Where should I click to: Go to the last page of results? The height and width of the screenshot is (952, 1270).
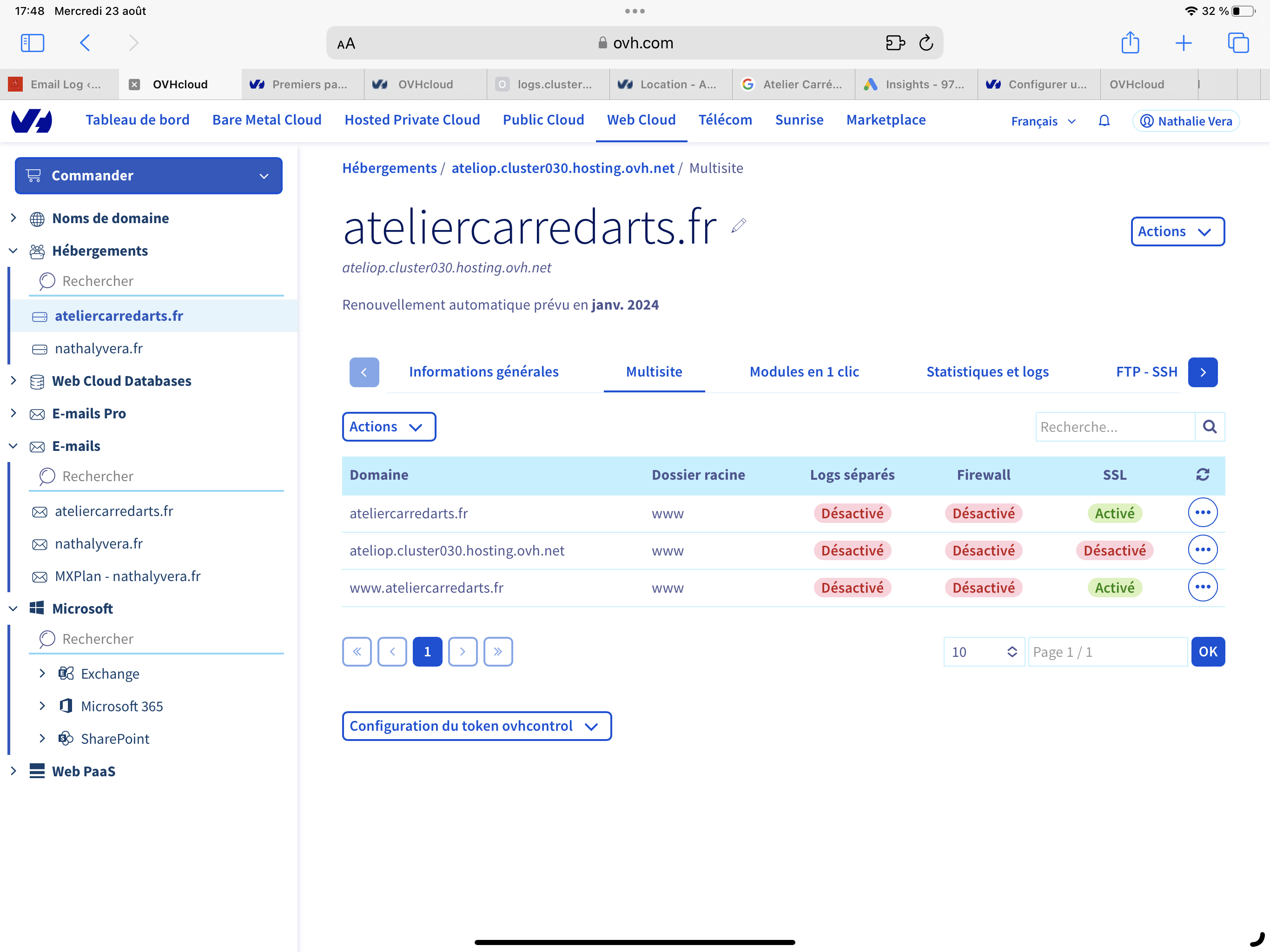(x=498, y=652)
